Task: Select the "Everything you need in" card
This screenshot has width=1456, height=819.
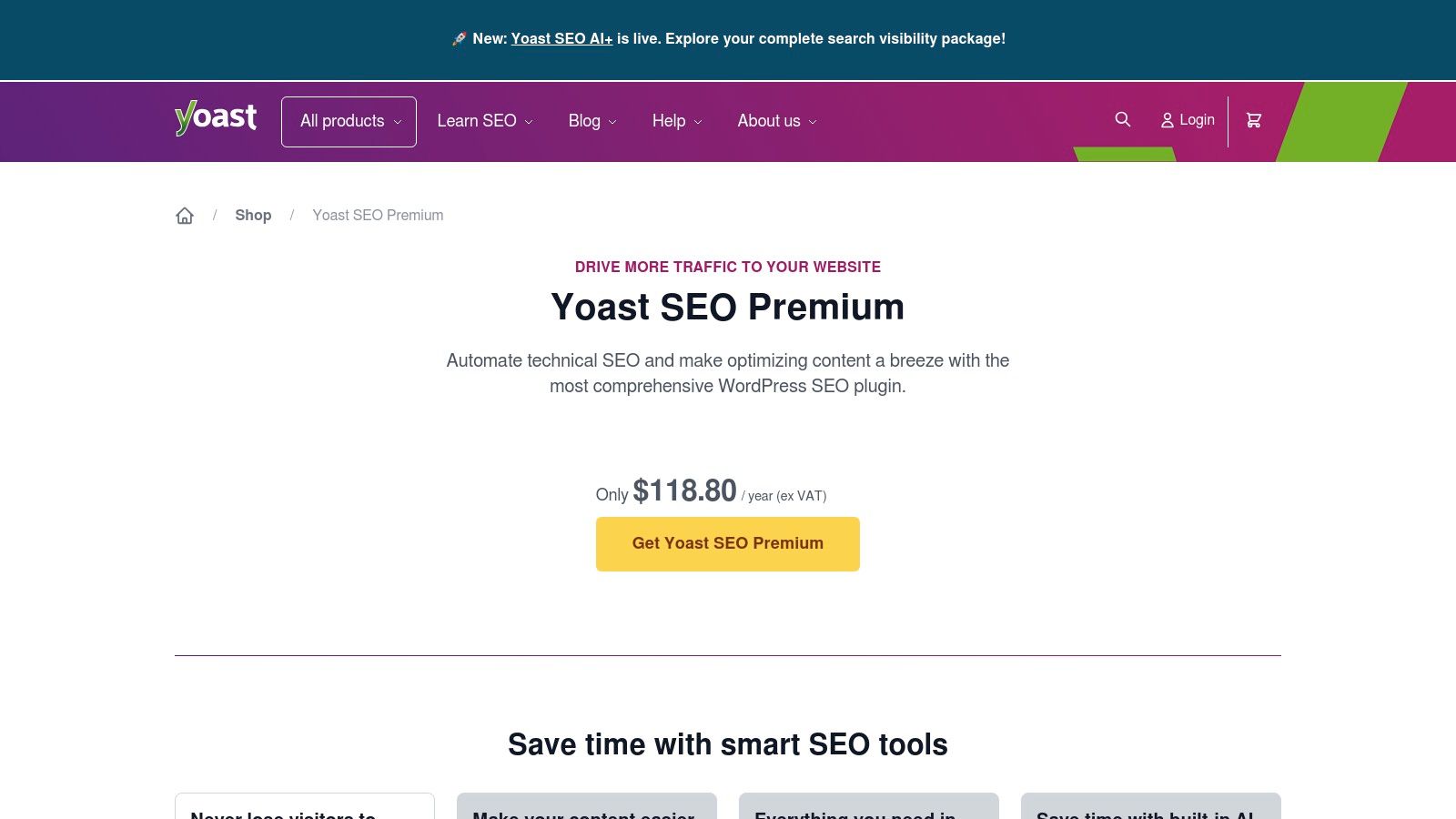Action: click(868, 808)
